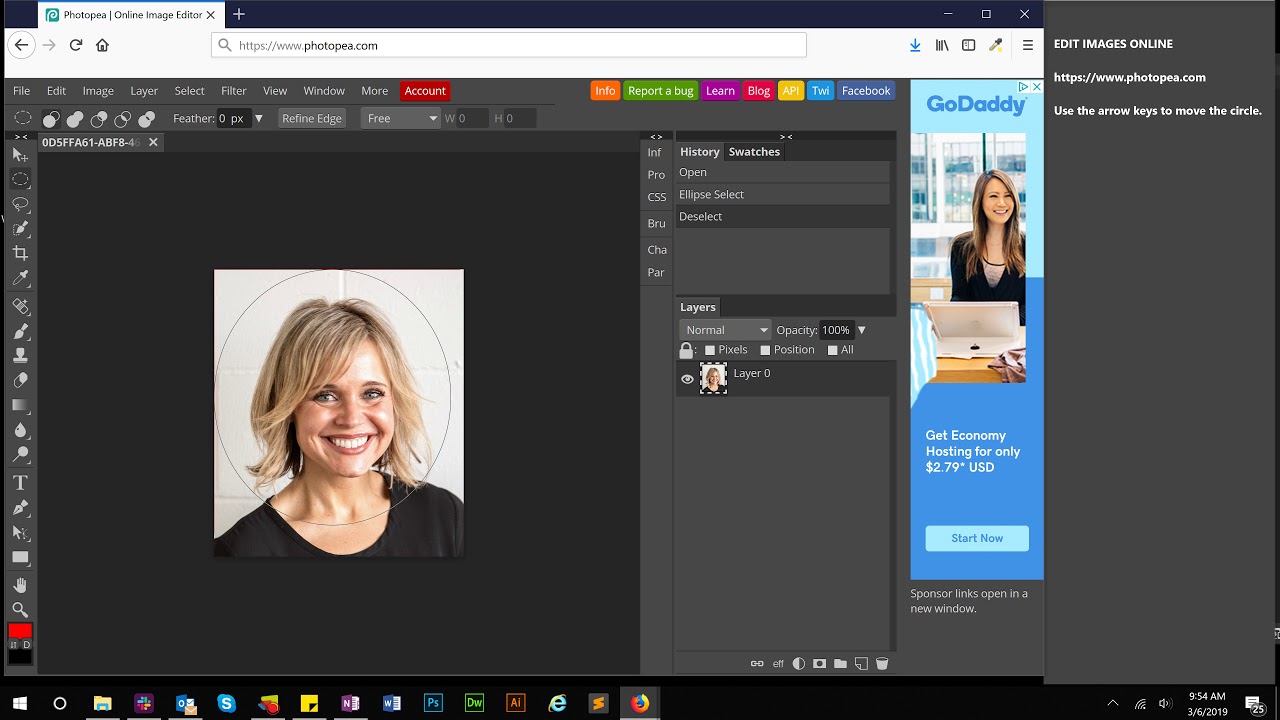Select the Blur droplet tool
The height and width of the screenshot is (720, 1280).
click(x=20, y=431)
